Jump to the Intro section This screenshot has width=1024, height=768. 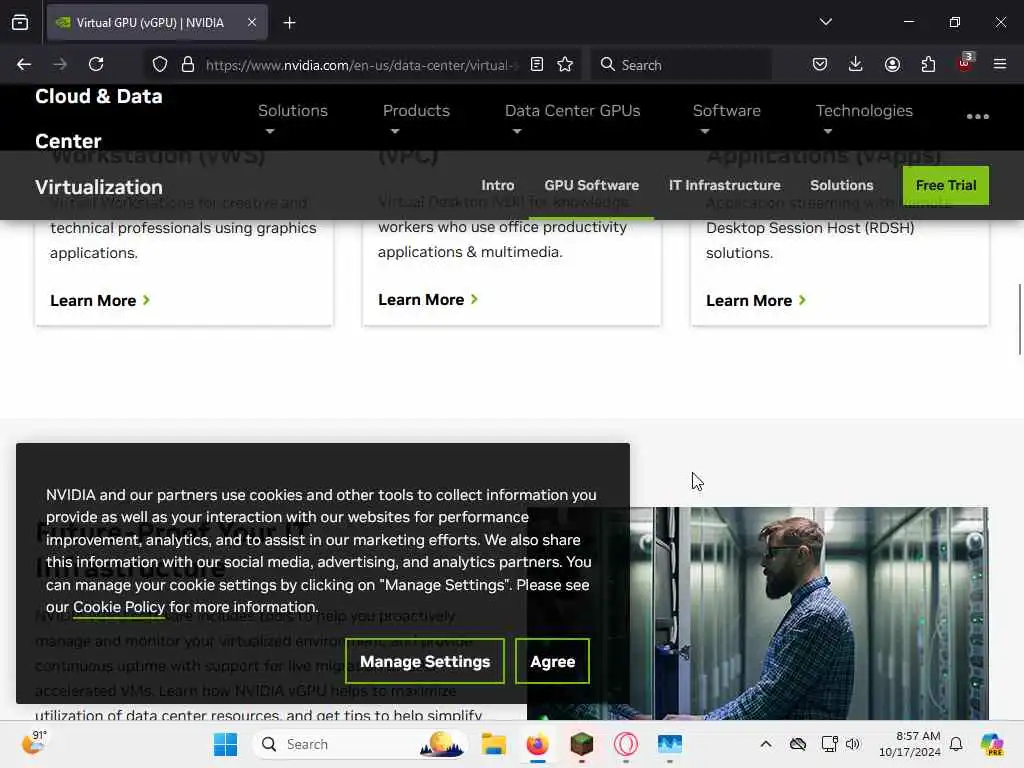click(498, 185)
